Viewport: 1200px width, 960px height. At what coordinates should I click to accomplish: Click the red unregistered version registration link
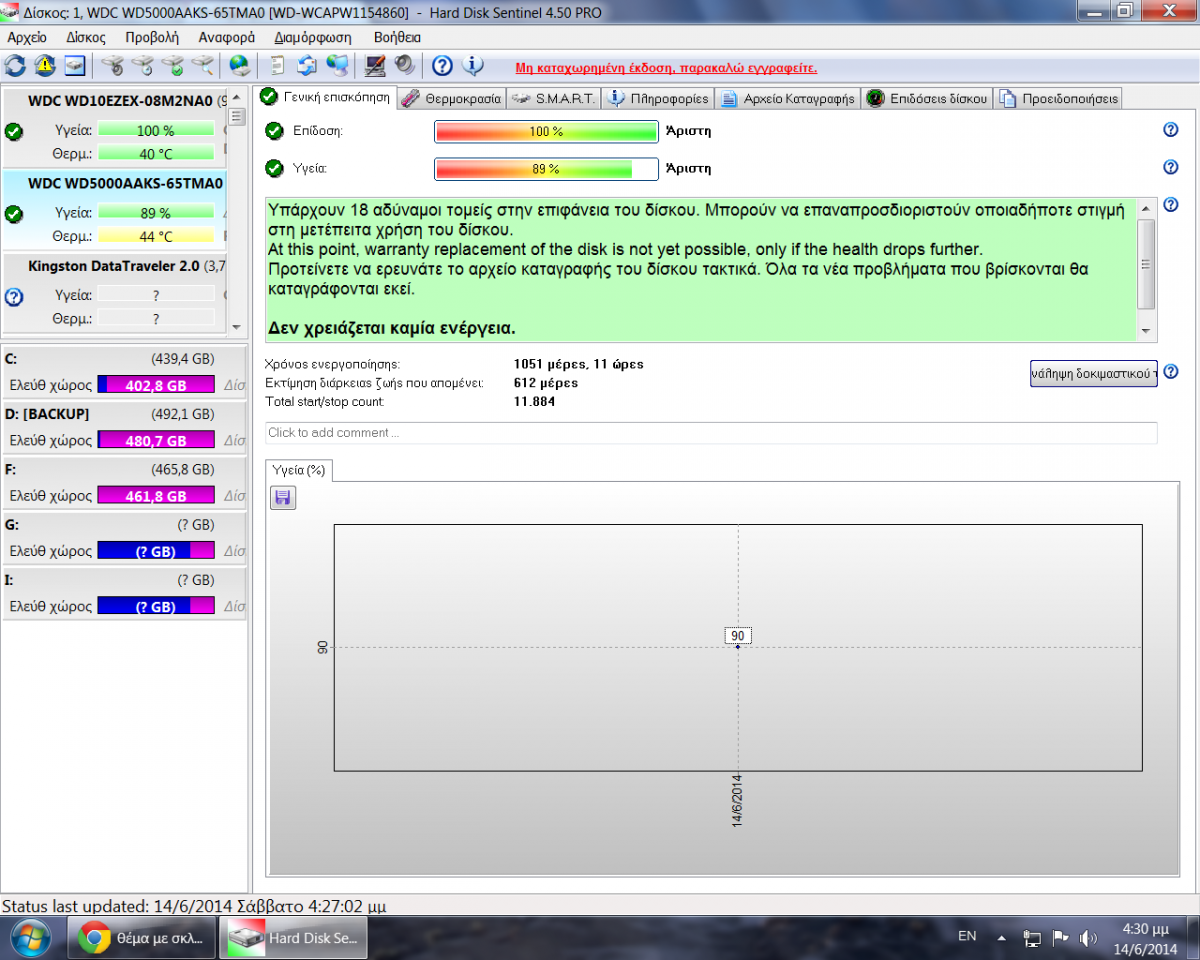[666, 68]
